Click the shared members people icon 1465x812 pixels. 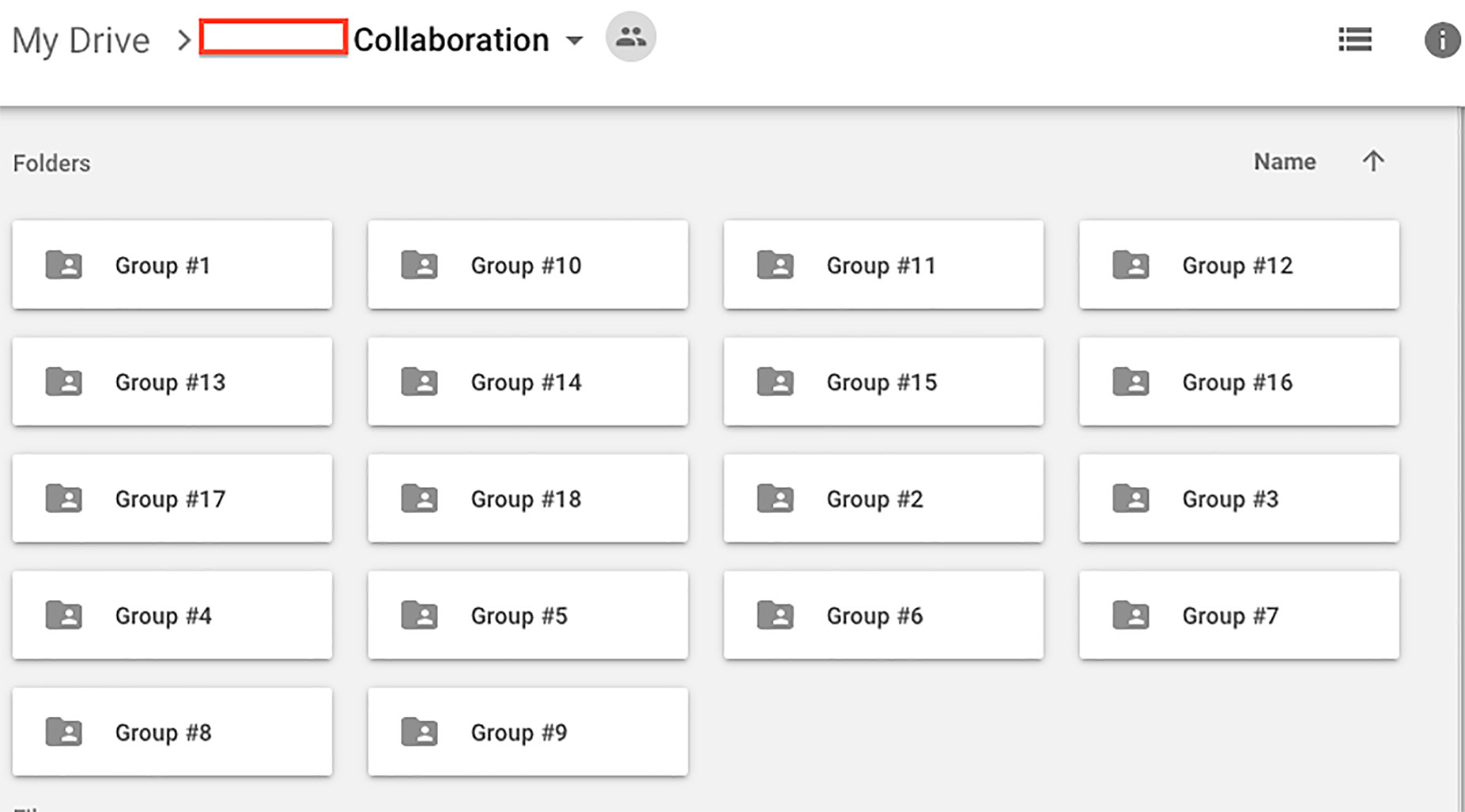pyautogui.click(x=630, y=37)
